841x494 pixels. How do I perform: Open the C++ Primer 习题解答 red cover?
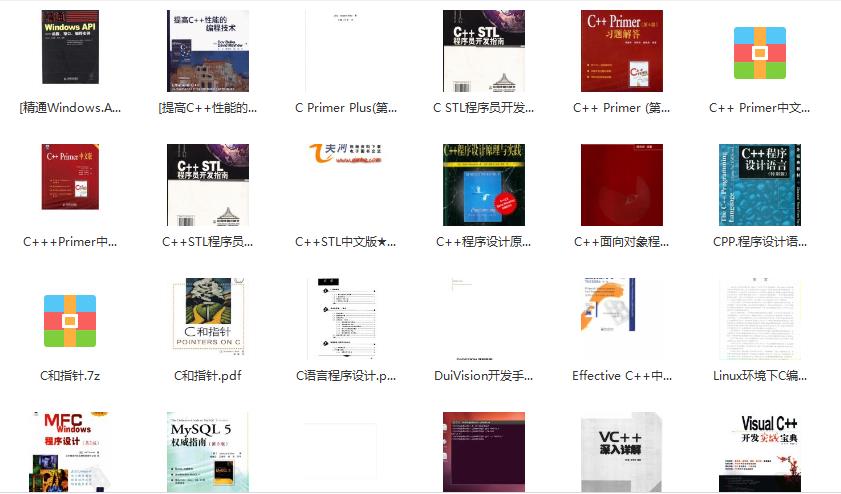coord(622,51)
